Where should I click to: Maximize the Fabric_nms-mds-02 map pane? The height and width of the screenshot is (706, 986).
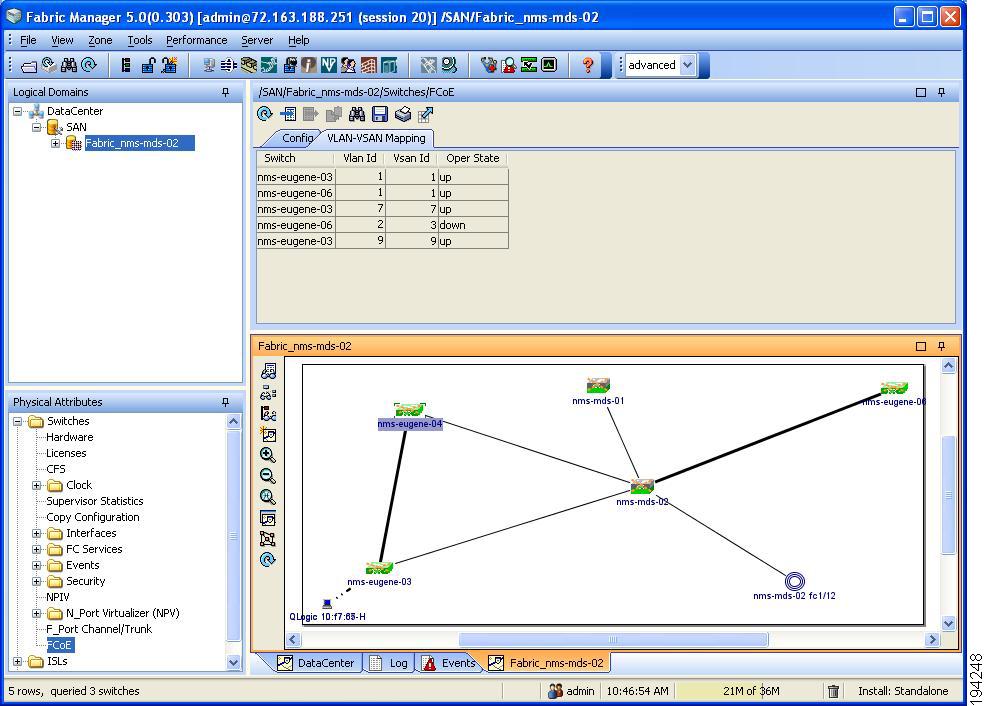coord(921,346)
